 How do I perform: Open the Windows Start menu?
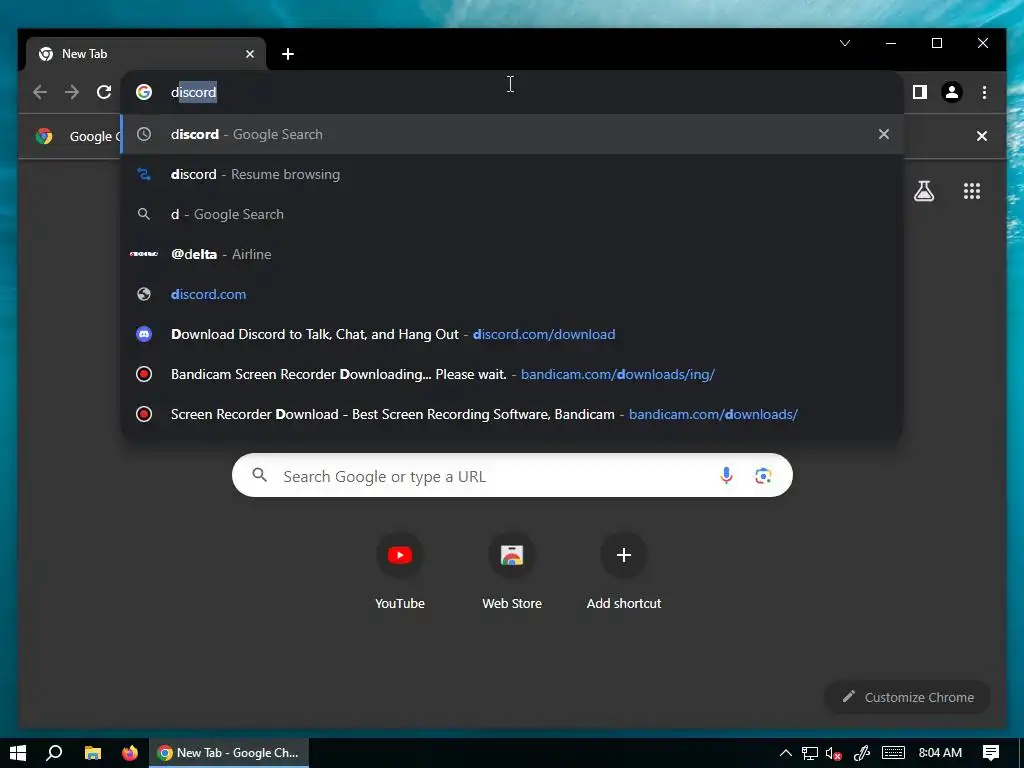pyautogui.click(x=18, y=753)
